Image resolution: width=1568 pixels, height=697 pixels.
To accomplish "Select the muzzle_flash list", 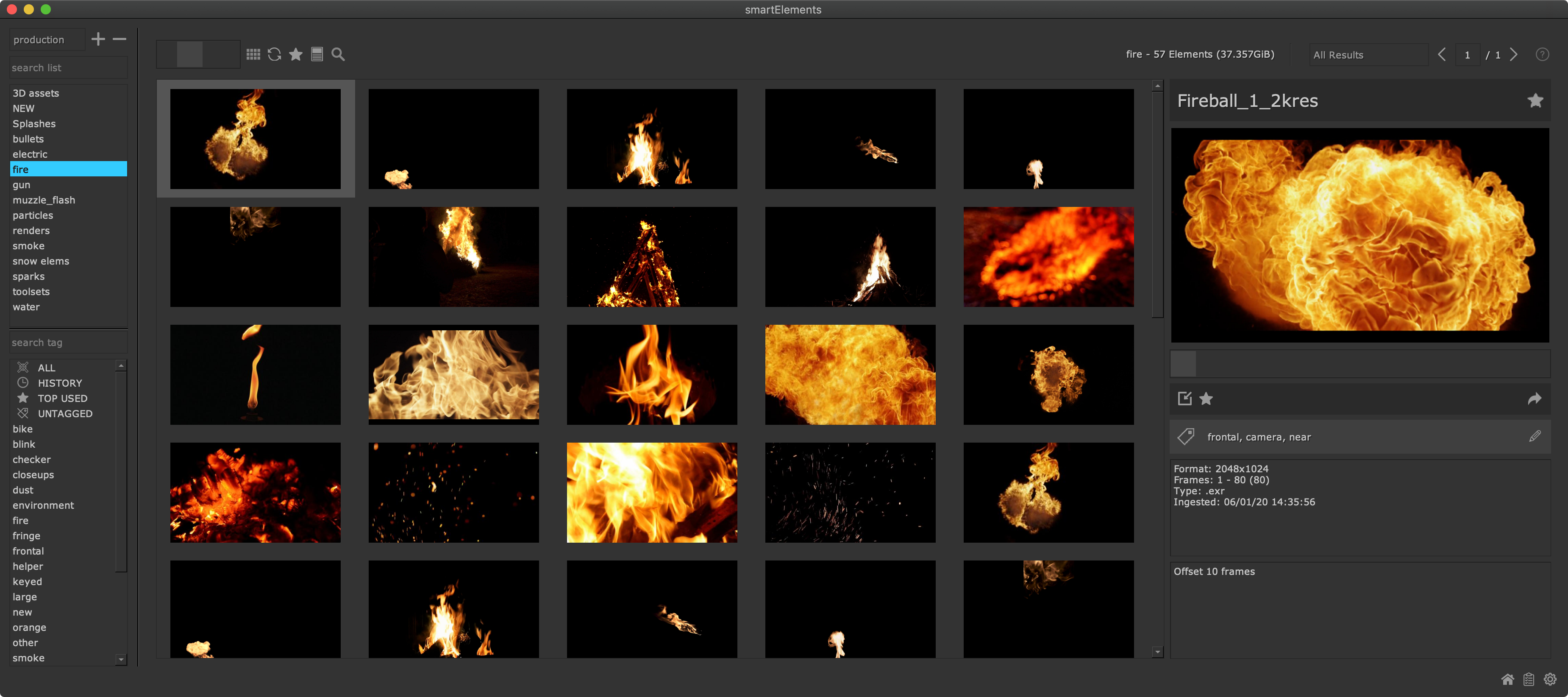I will (44, 200).
